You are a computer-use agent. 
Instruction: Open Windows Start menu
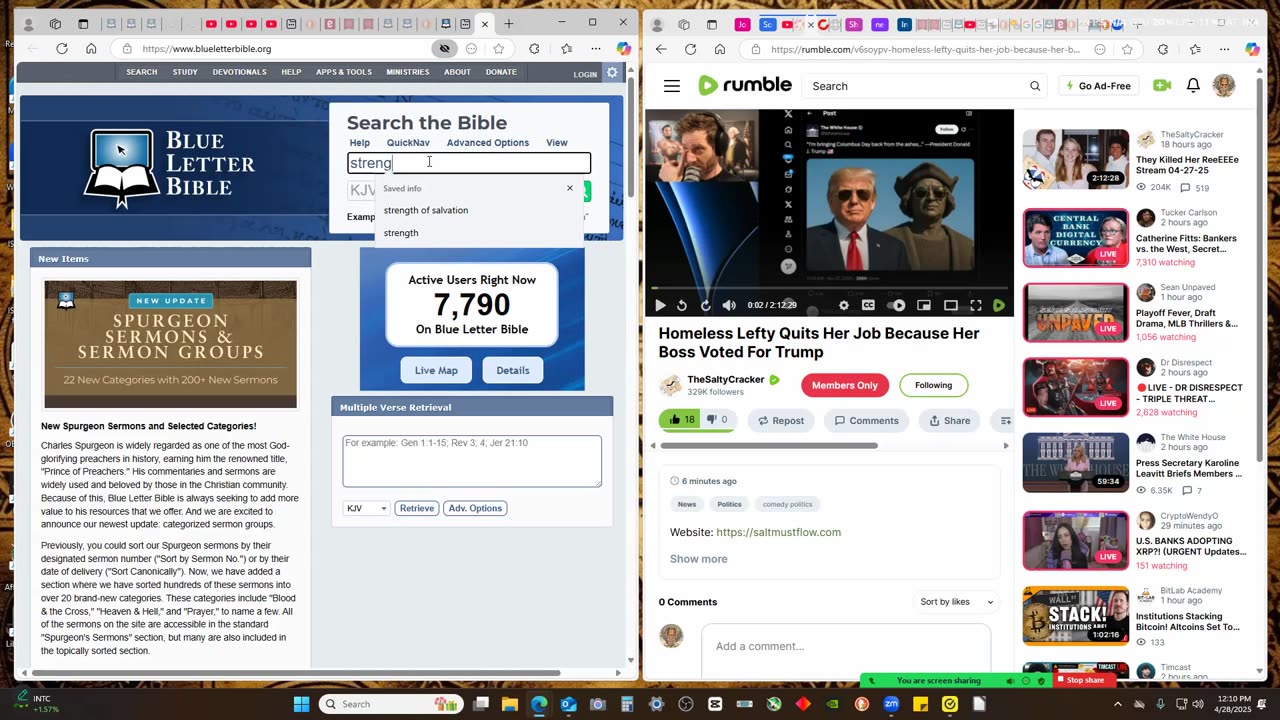pos(301,704)
